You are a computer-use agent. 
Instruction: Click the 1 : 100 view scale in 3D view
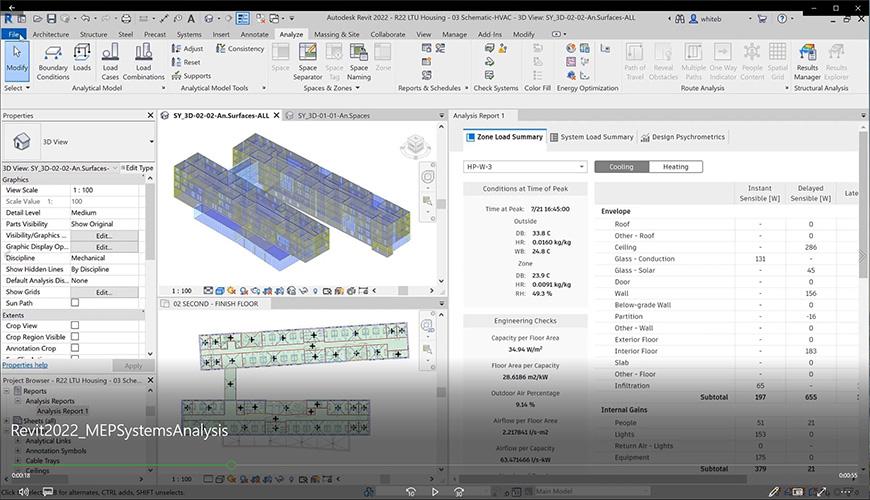181,291
